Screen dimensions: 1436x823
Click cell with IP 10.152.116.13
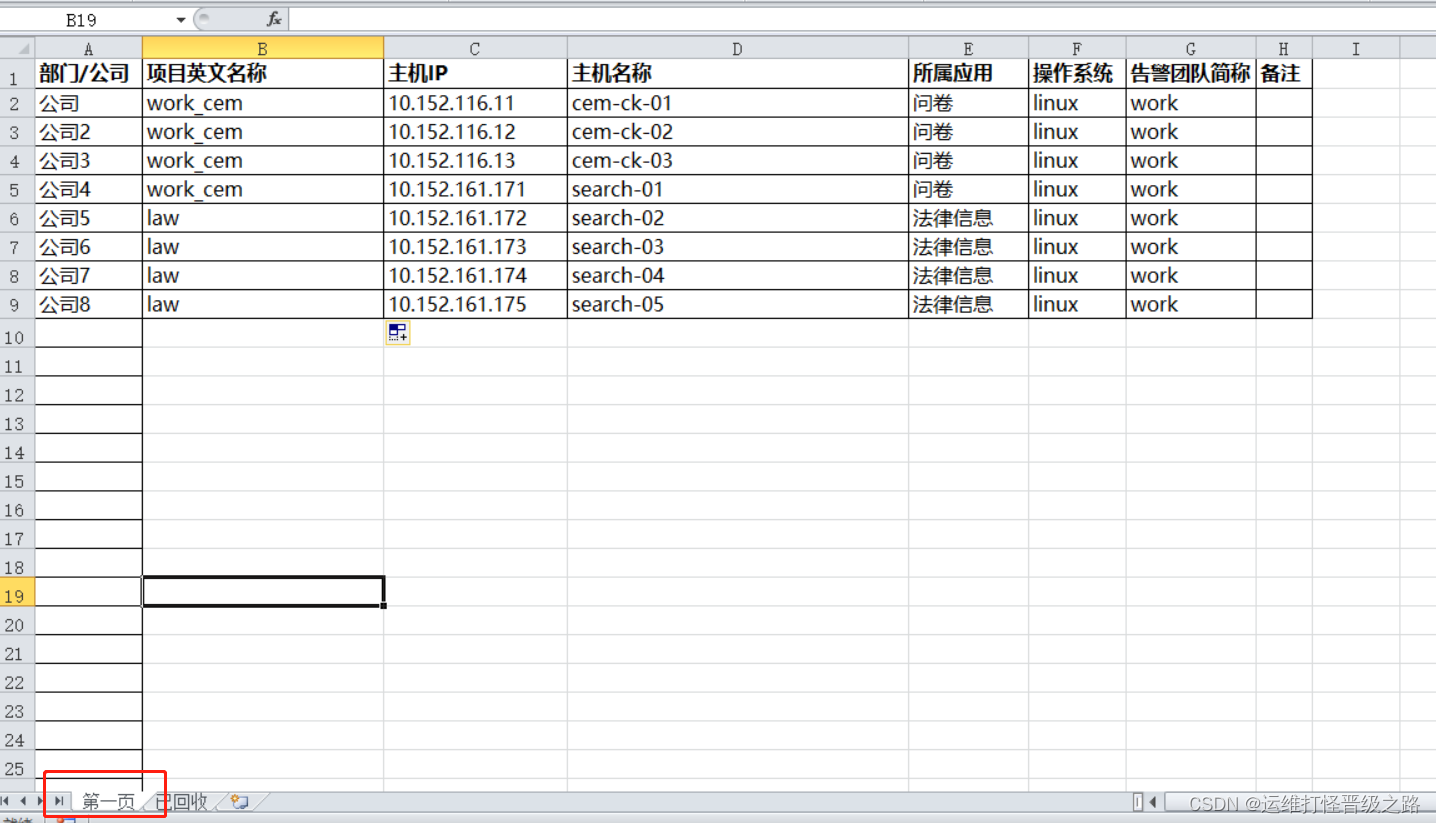tap(475, 161)
